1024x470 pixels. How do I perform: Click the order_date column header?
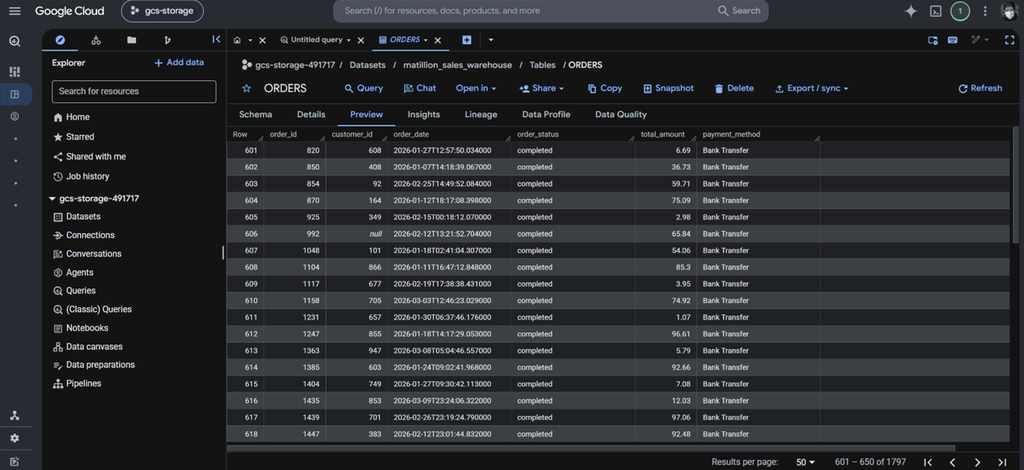pos(411,134)
